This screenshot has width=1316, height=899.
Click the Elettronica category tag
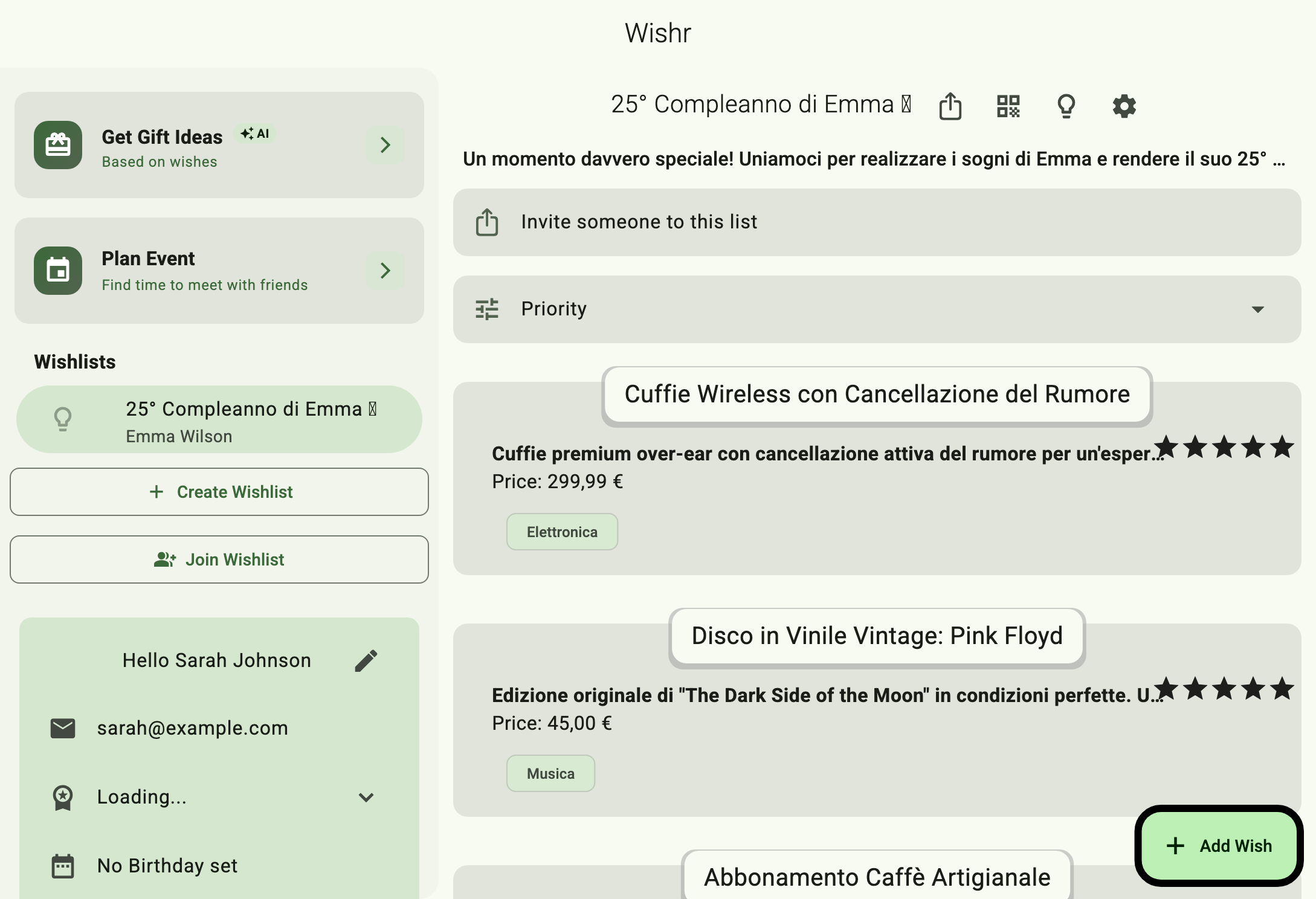point(562,532)
